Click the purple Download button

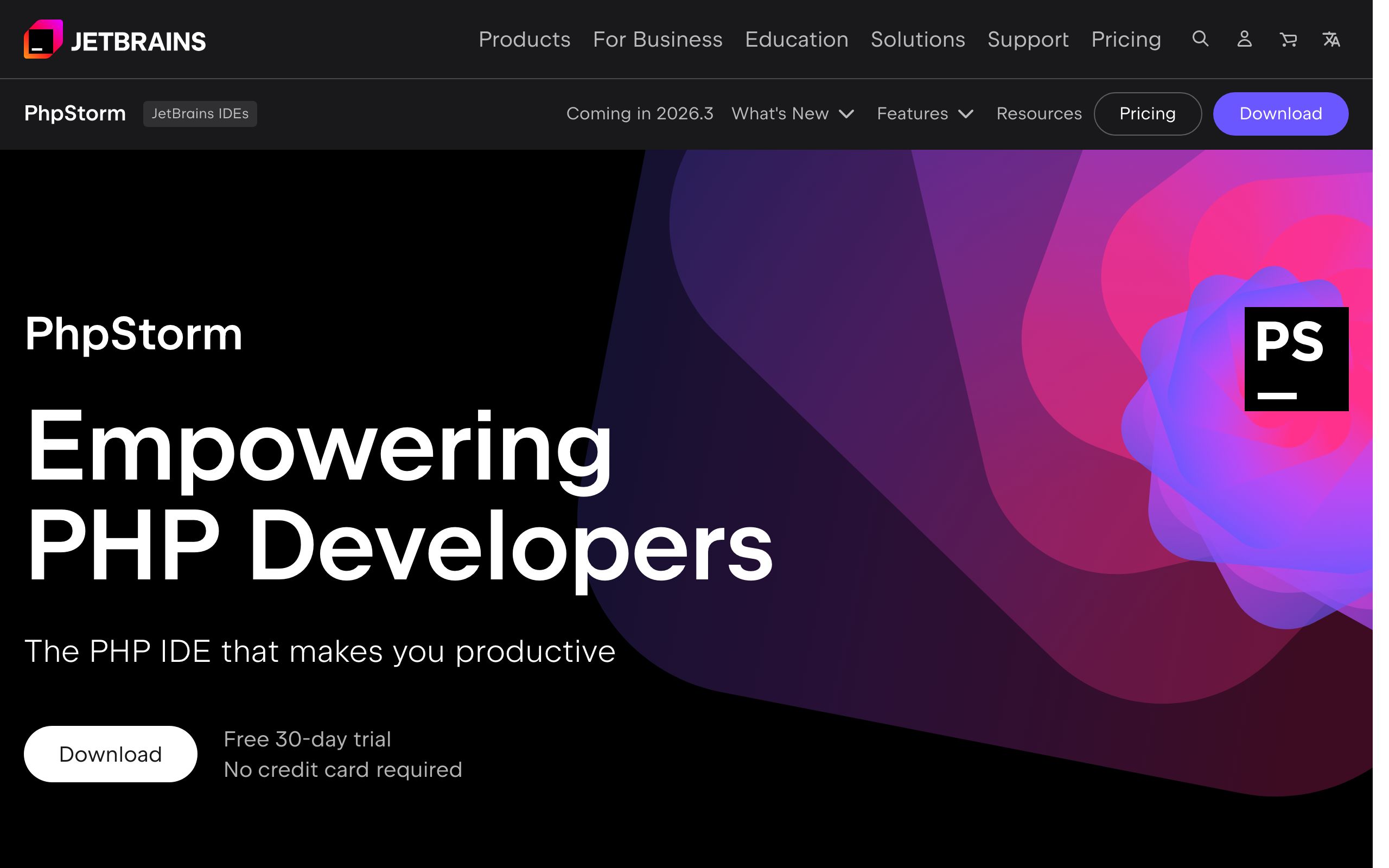[x=1280, y=114]
